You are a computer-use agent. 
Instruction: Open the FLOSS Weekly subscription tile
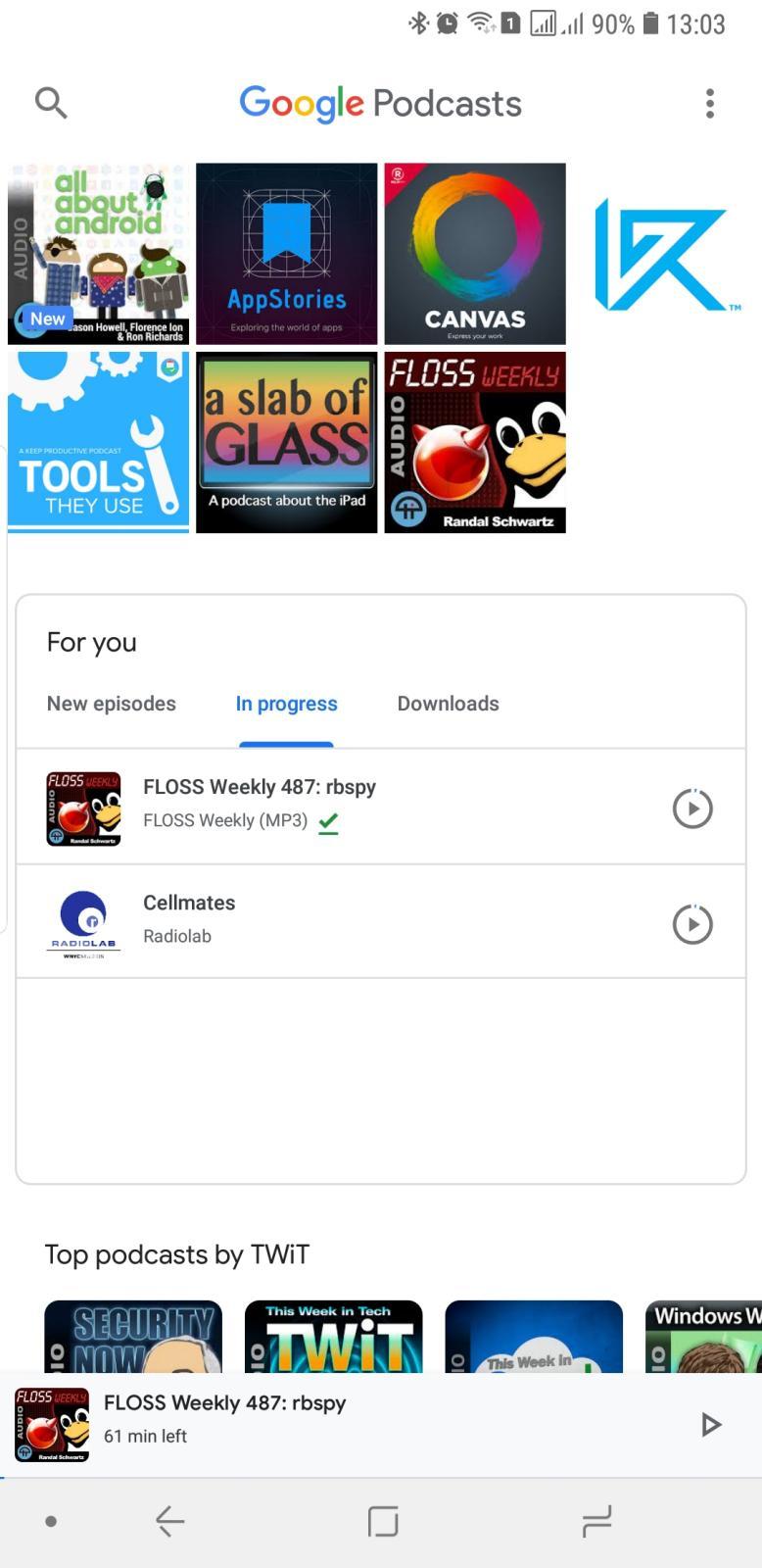475,442
